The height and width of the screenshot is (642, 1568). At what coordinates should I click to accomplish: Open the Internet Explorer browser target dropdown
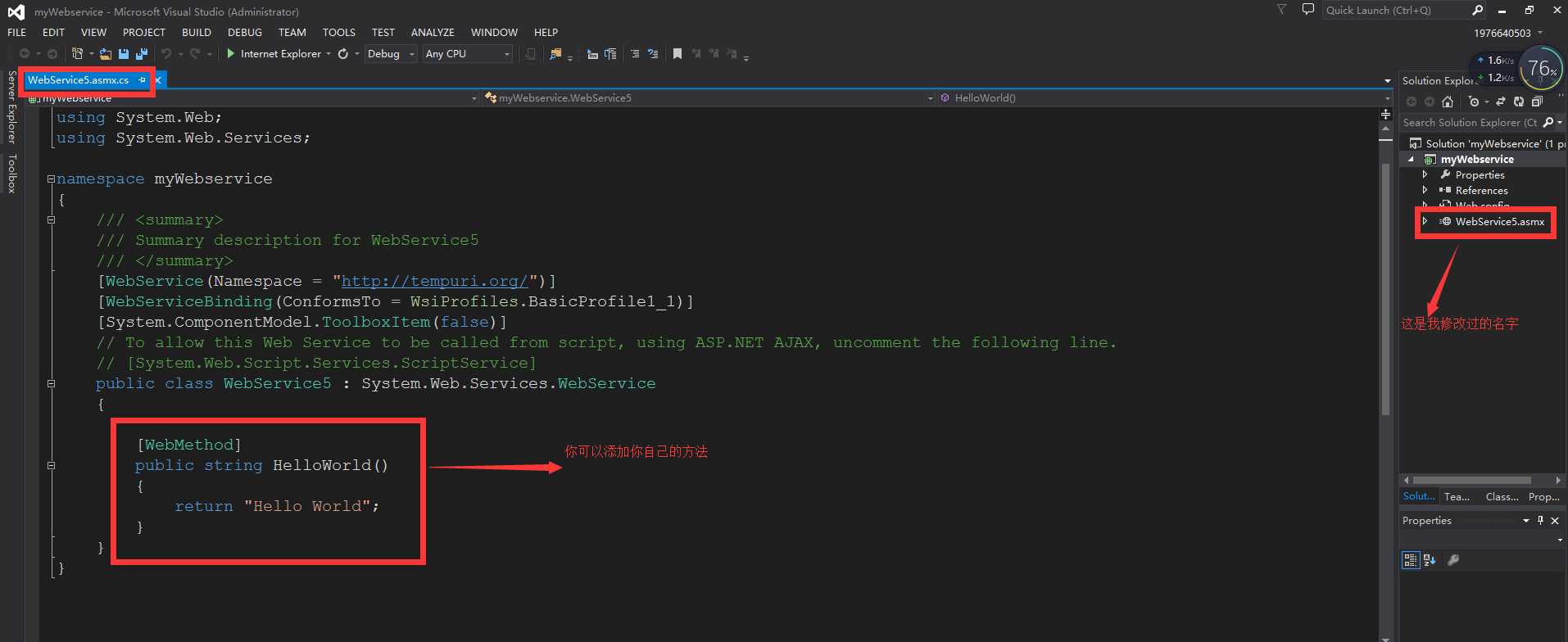pyautogui.click(x=329, y=53)
